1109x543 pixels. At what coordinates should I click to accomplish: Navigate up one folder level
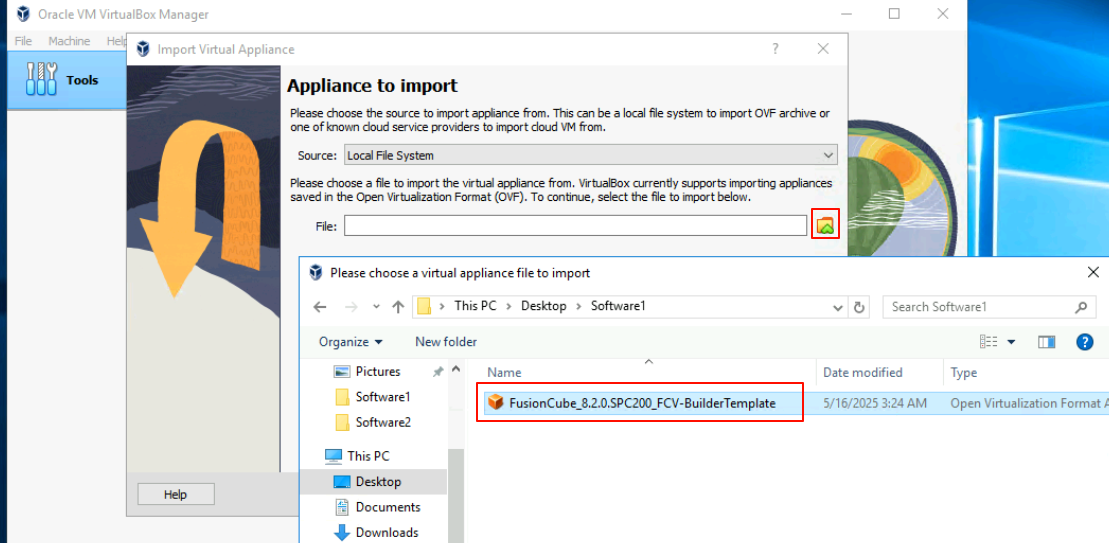[x=398, y=307]
